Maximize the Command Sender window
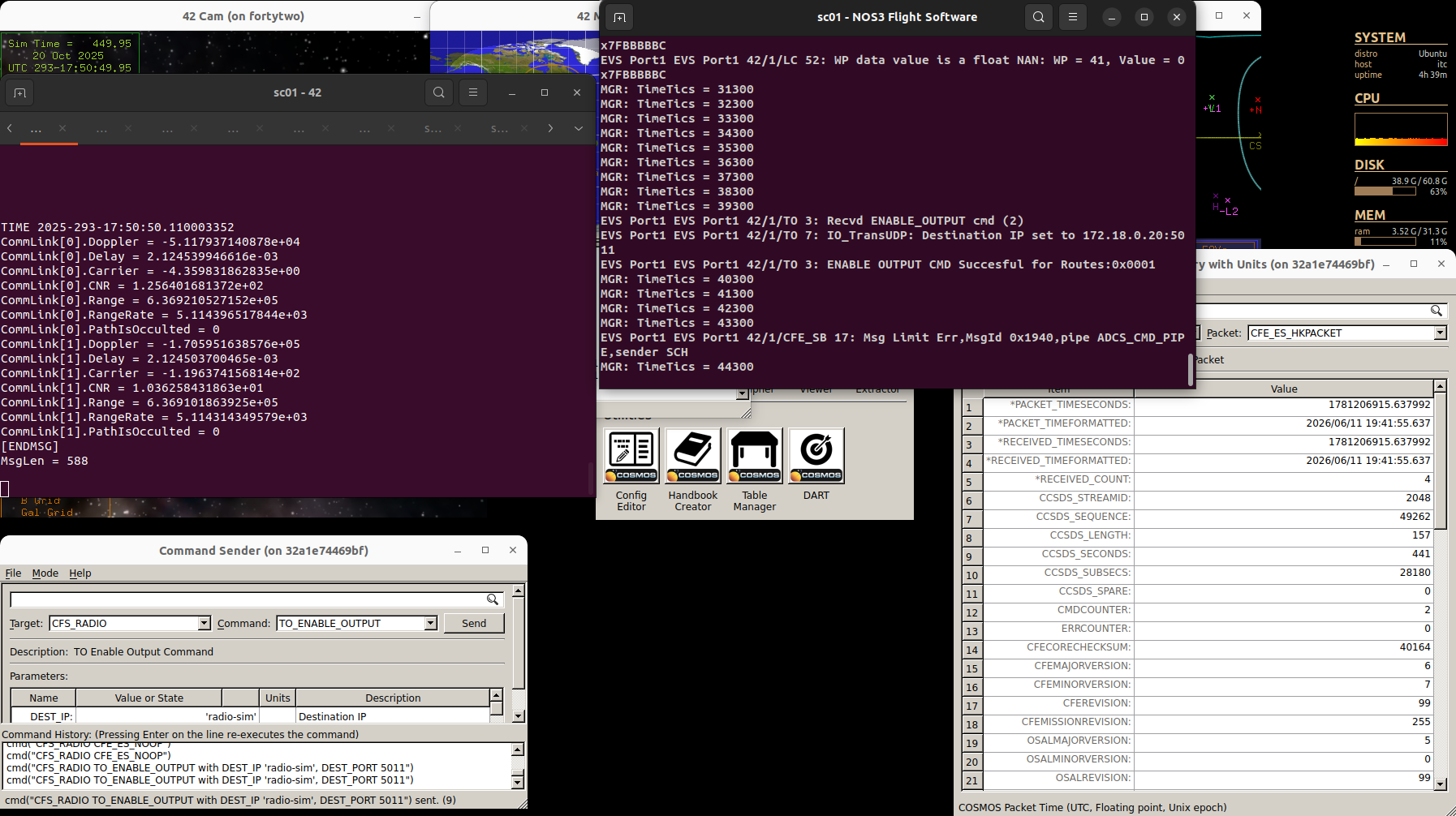Viewport: 1456px width, 816px height. (x=485, y=550)
